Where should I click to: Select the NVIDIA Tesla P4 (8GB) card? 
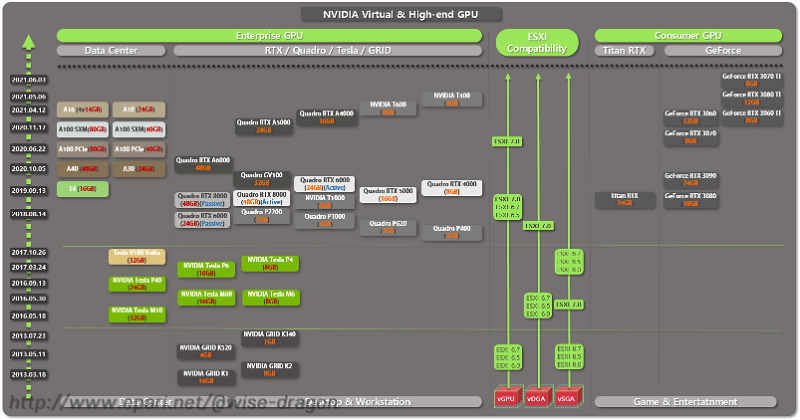click(270, 263)
